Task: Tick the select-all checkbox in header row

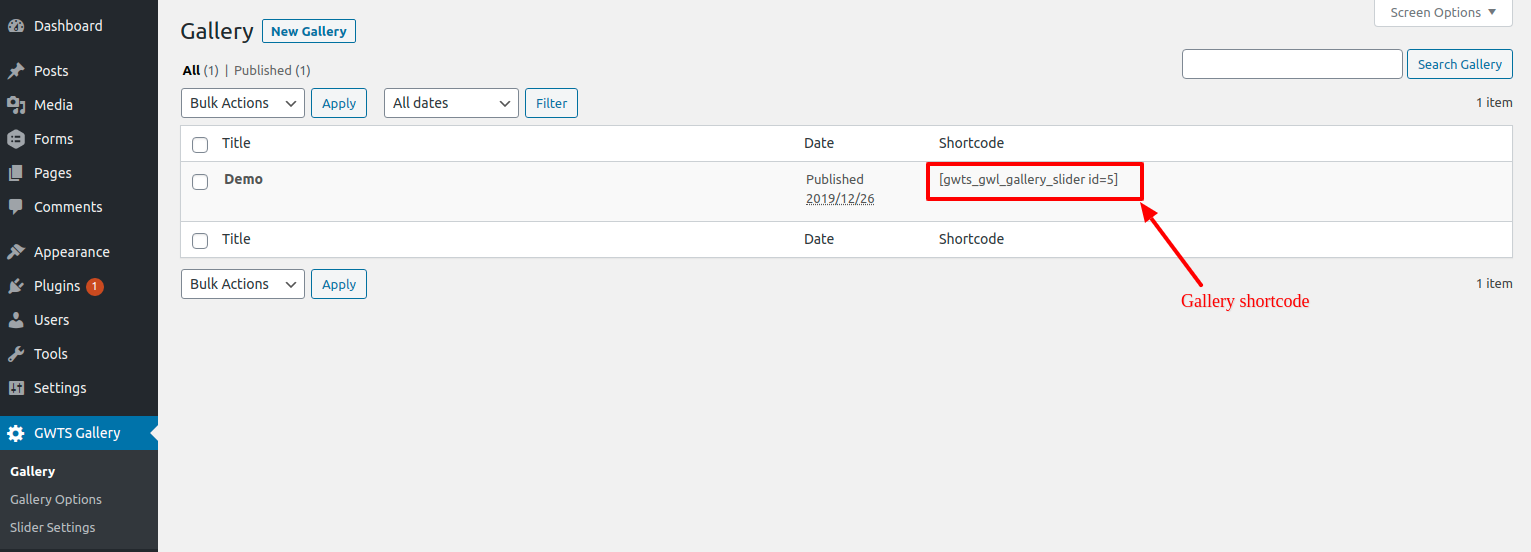Action: pyautogui.click(x=200, y=144)
